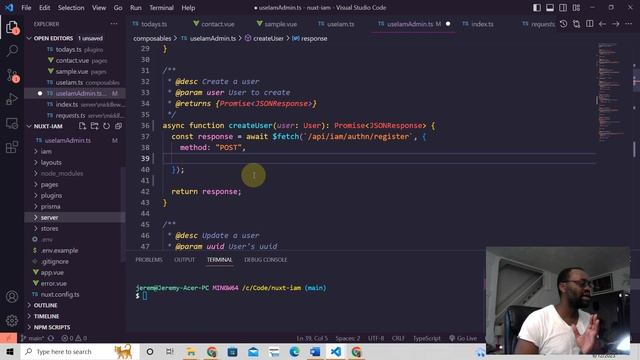This screenshot has width=640, height=360.
Task: Click Open Changes icon in editor toolbar
Action: [576, 24]
